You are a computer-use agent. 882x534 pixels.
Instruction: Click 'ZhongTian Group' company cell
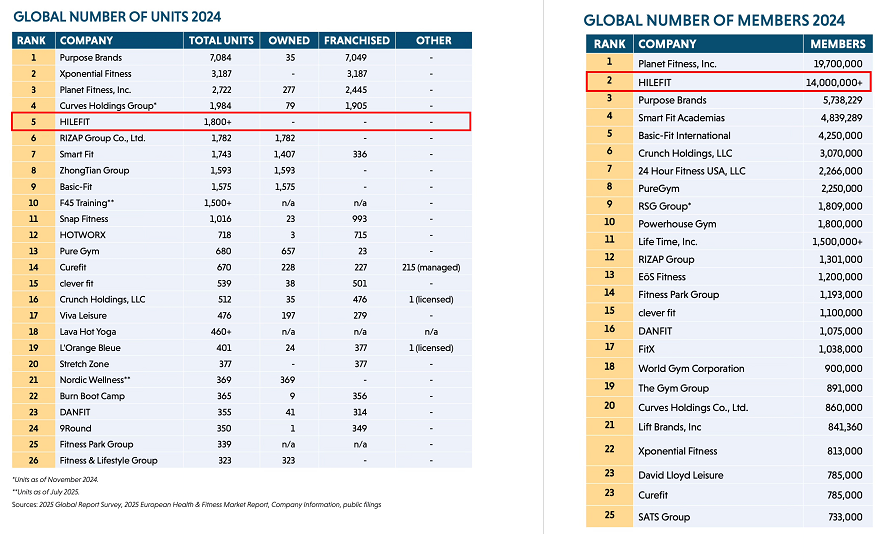(94, 170)
